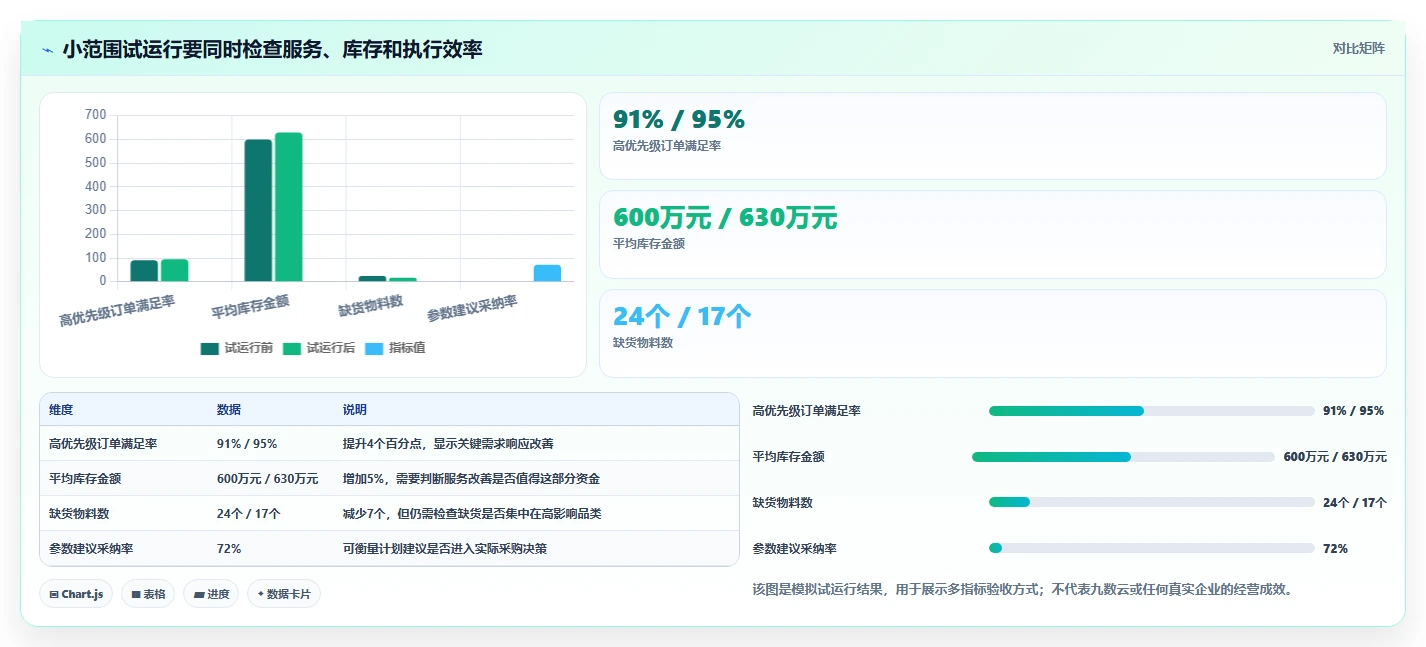Toggle the 指标值 legend entry
This screenshot has width=1426, height=647.
tap(395, 348)
